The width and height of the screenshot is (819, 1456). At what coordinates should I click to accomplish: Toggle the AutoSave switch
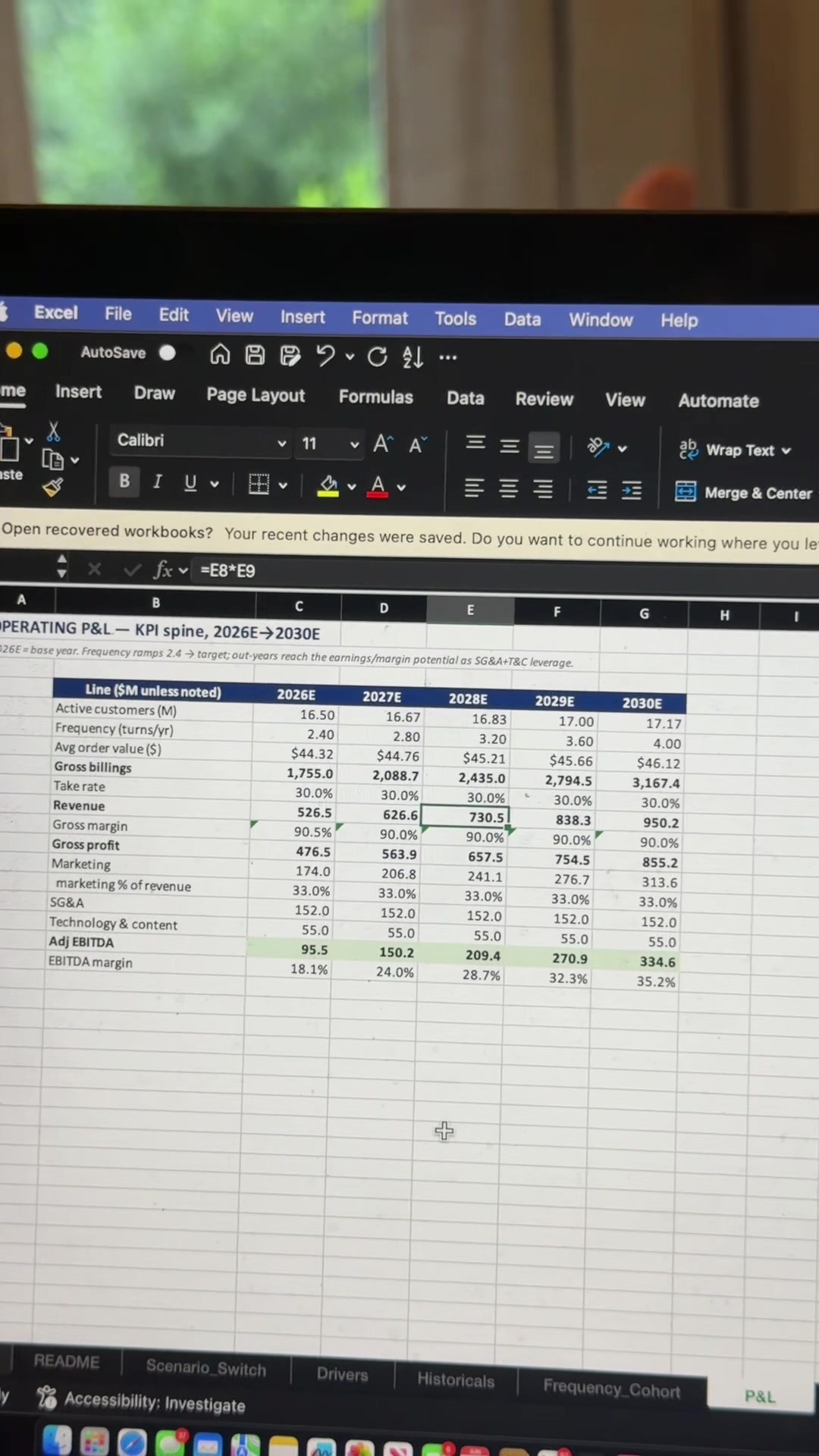168,353
